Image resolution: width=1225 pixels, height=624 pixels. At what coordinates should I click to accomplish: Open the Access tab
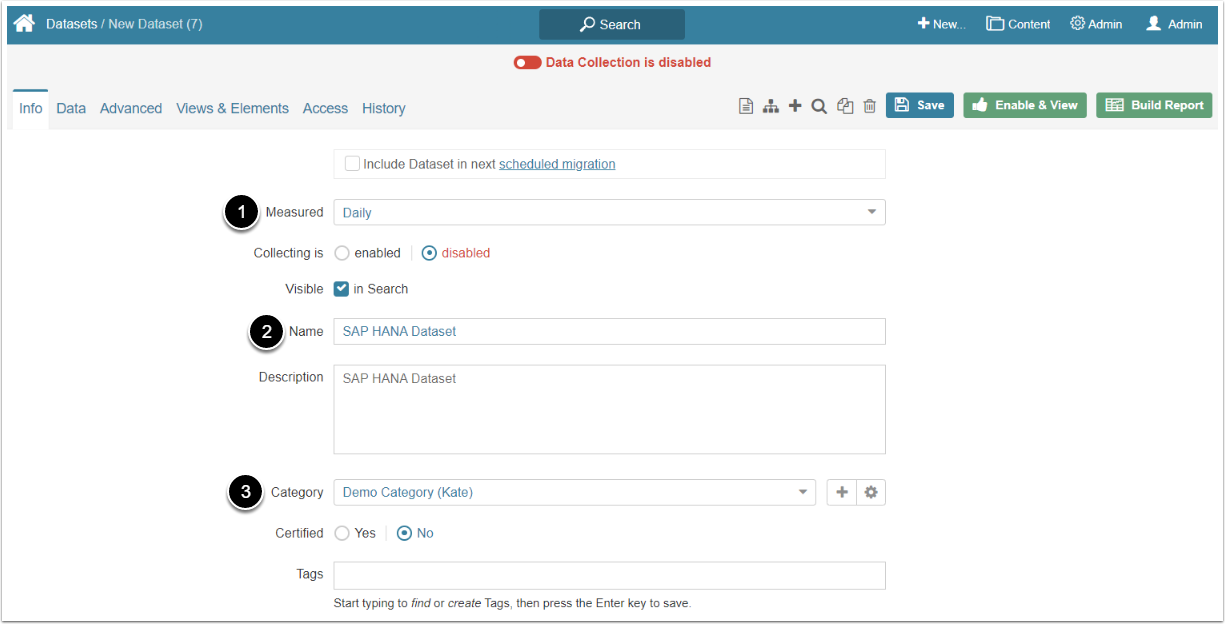tap(325, 108)
